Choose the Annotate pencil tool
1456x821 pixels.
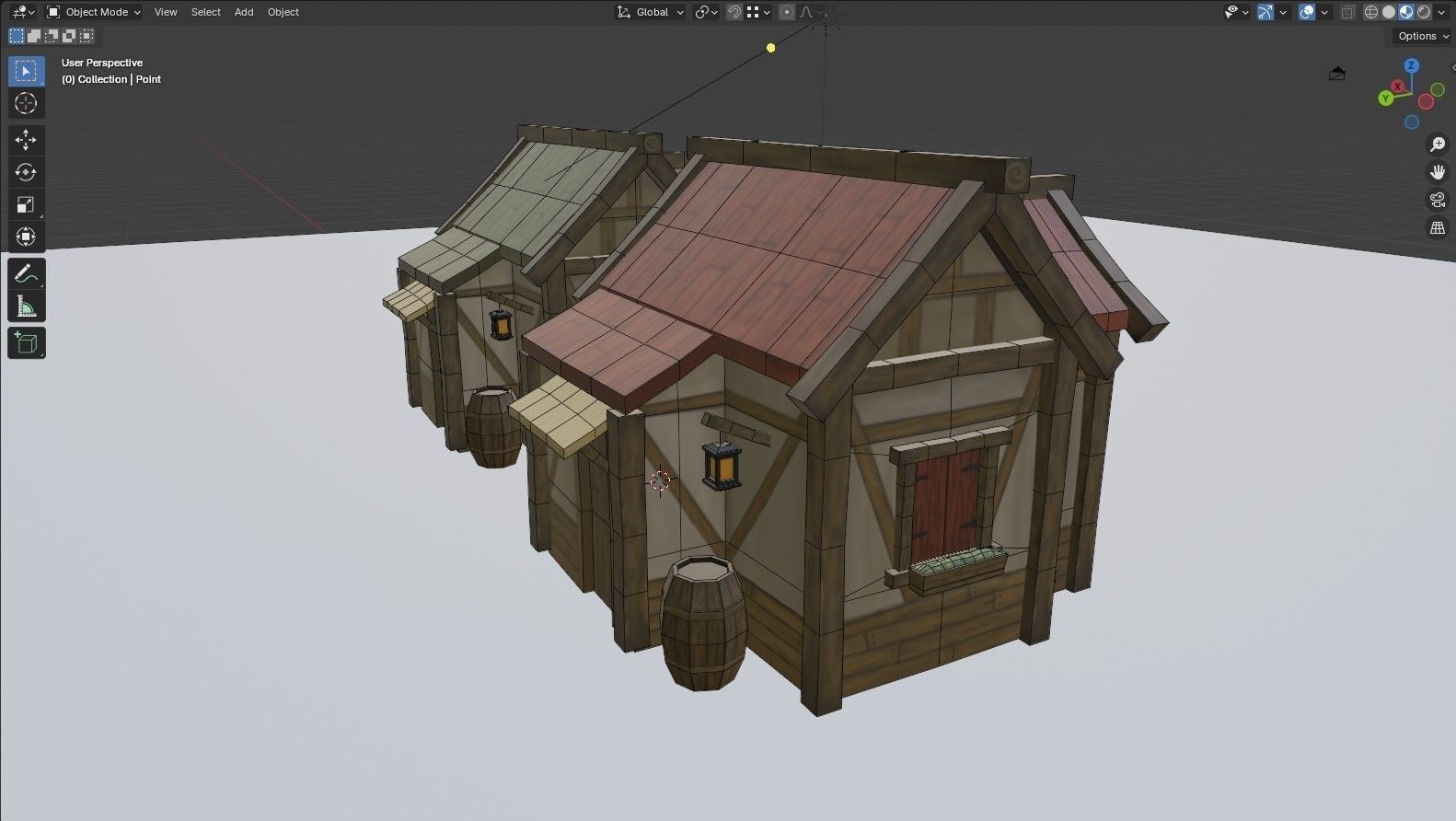[x=26, y=273]
